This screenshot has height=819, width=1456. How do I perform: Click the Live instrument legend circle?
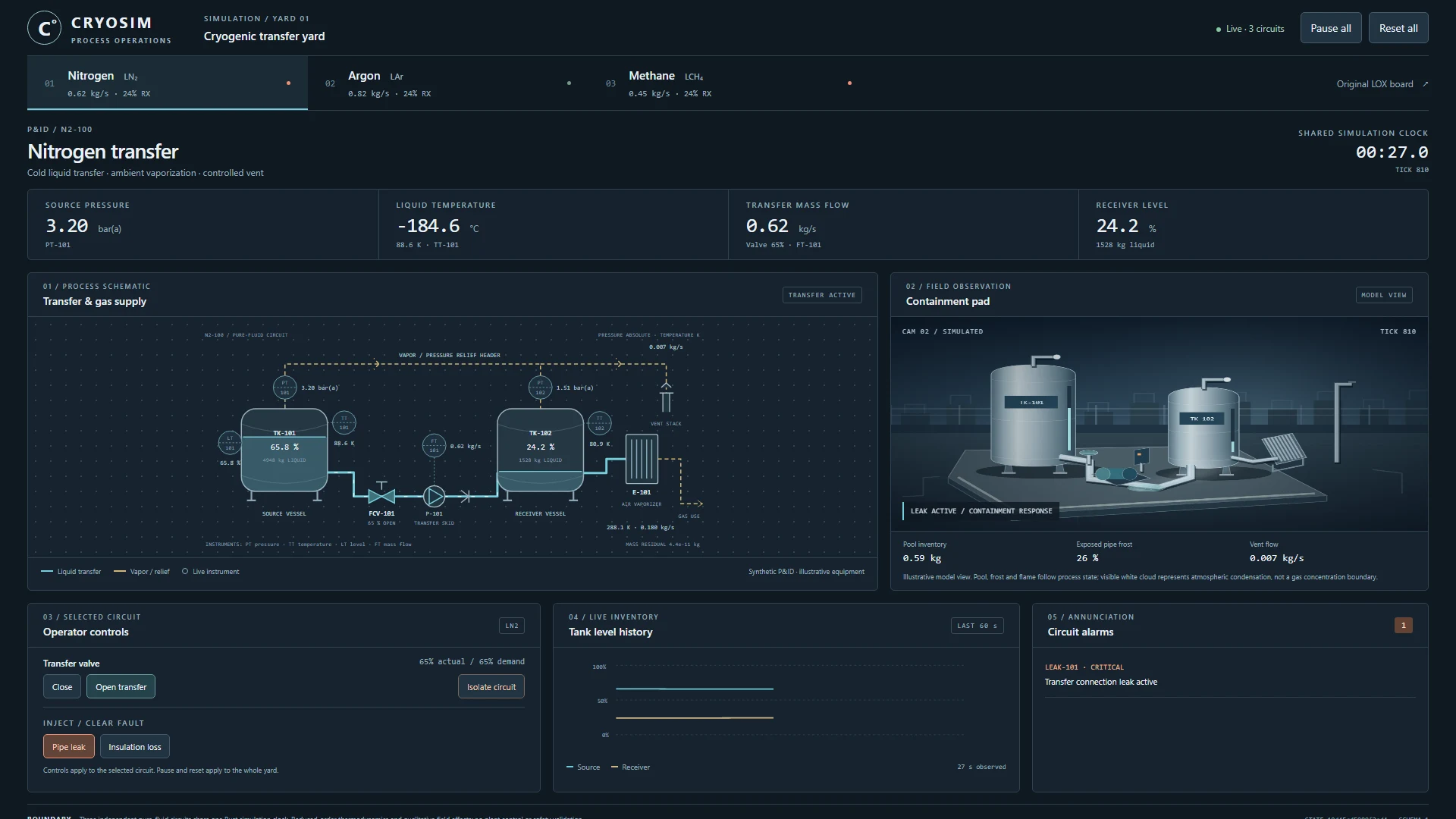(185, 572)
